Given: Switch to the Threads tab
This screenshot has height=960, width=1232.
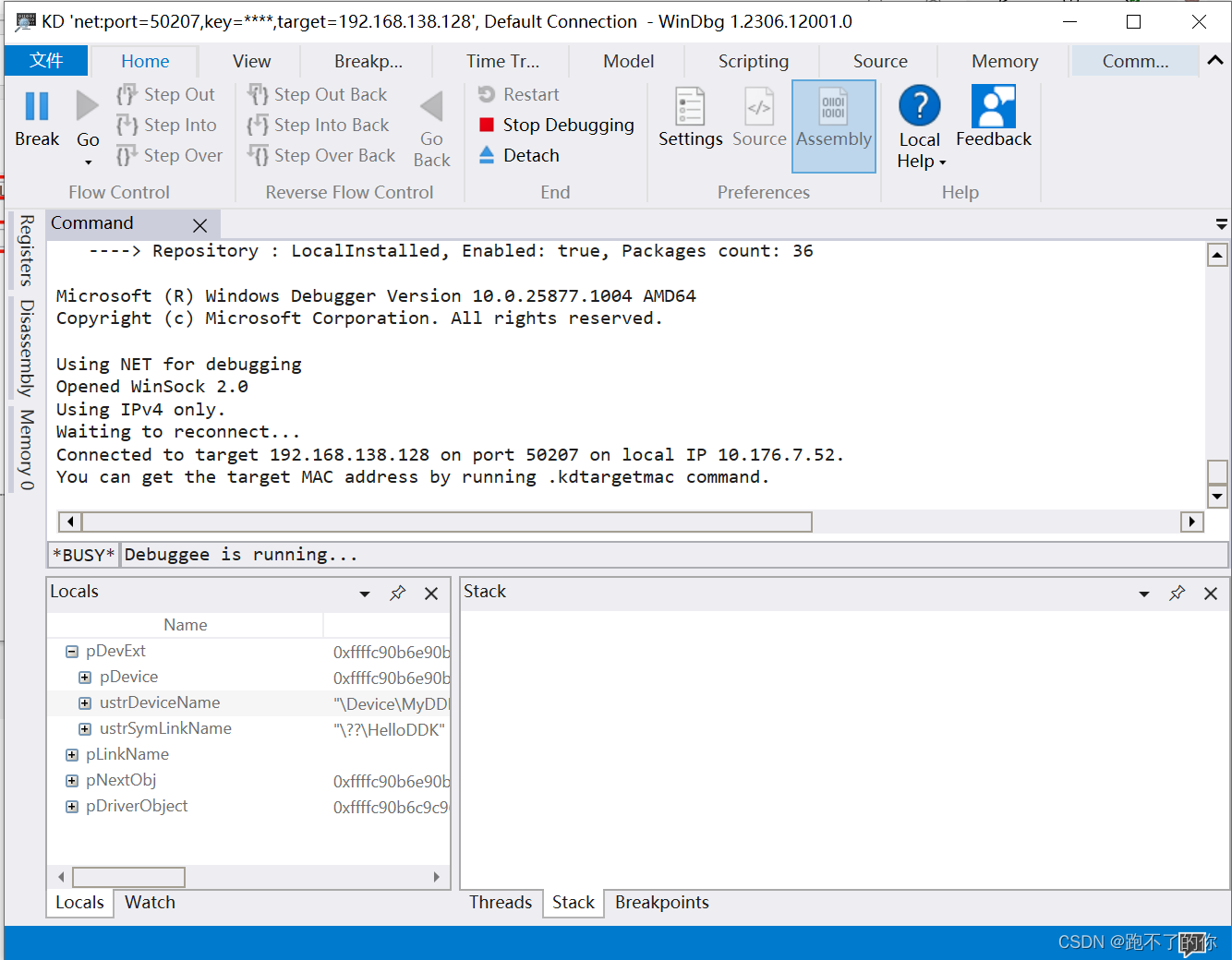Looking at the screenshot, I should [501, 903].
